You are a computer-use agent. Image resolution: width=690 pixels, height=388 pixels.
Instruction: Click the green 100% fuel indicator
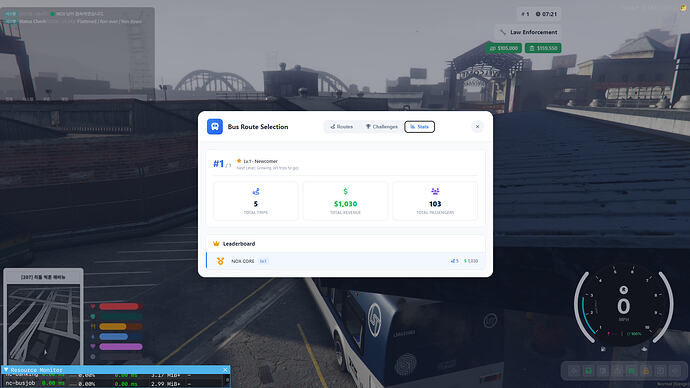tap(634, 334)
